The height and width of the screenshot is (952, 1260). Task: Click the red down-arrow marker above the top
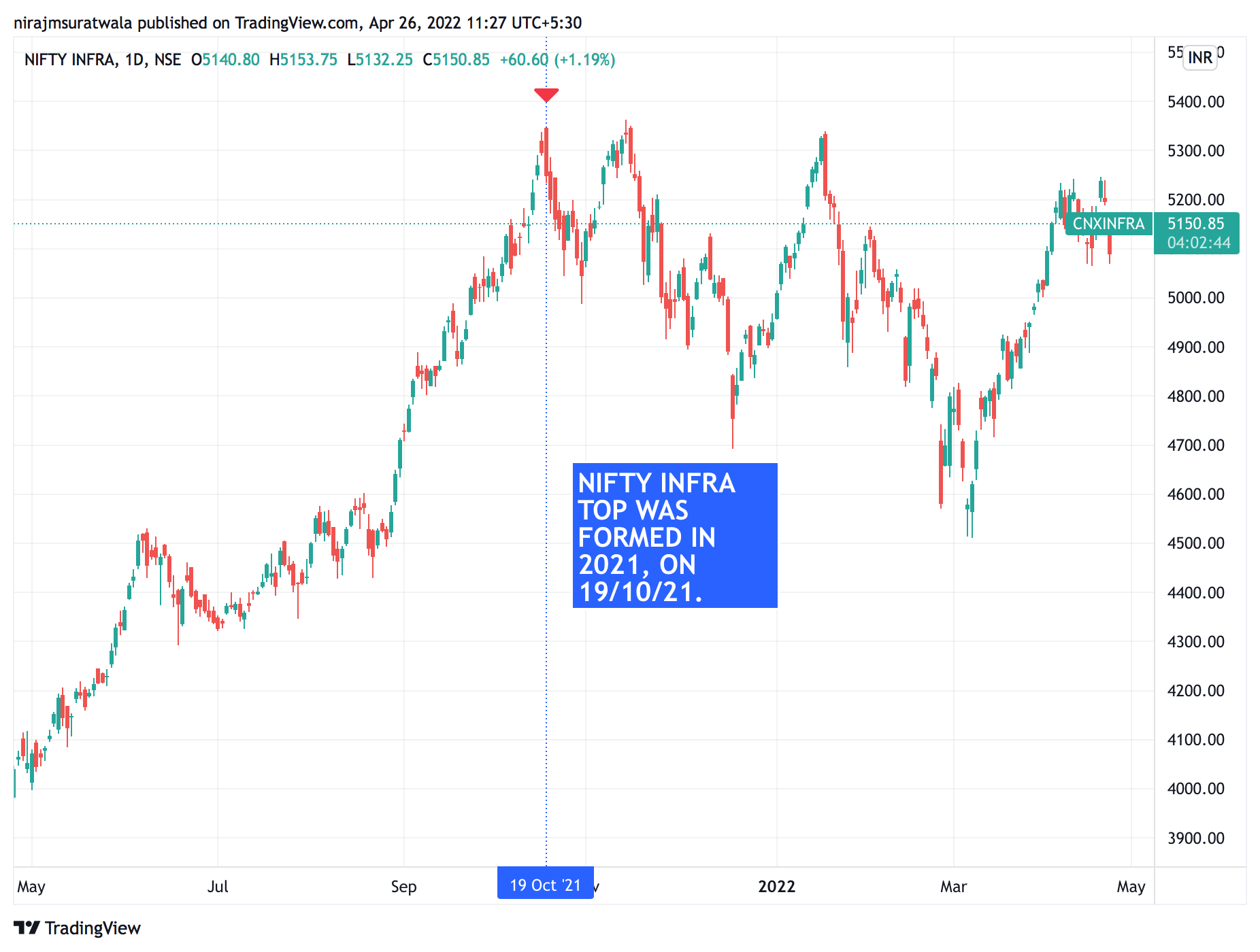[x=546, y=95]
